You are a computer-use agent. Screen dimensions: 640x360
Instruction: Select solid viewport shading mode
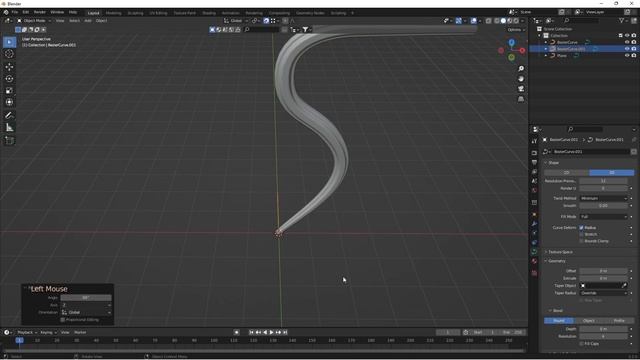coord(503,21)
